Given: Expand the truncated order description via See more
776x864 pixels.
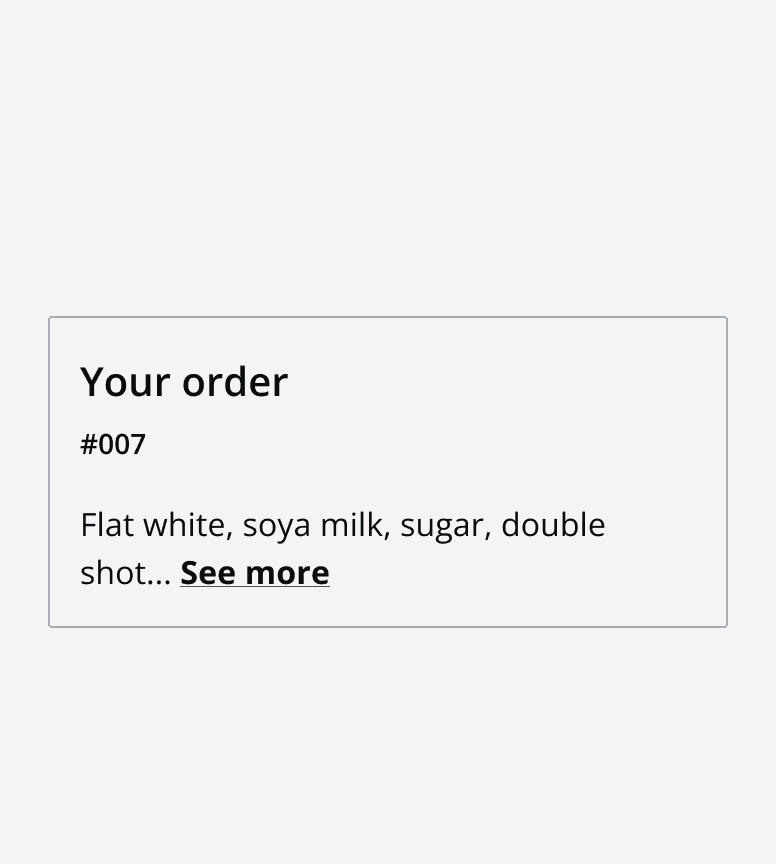Looking at the screenshot, I should pos(254,572).
